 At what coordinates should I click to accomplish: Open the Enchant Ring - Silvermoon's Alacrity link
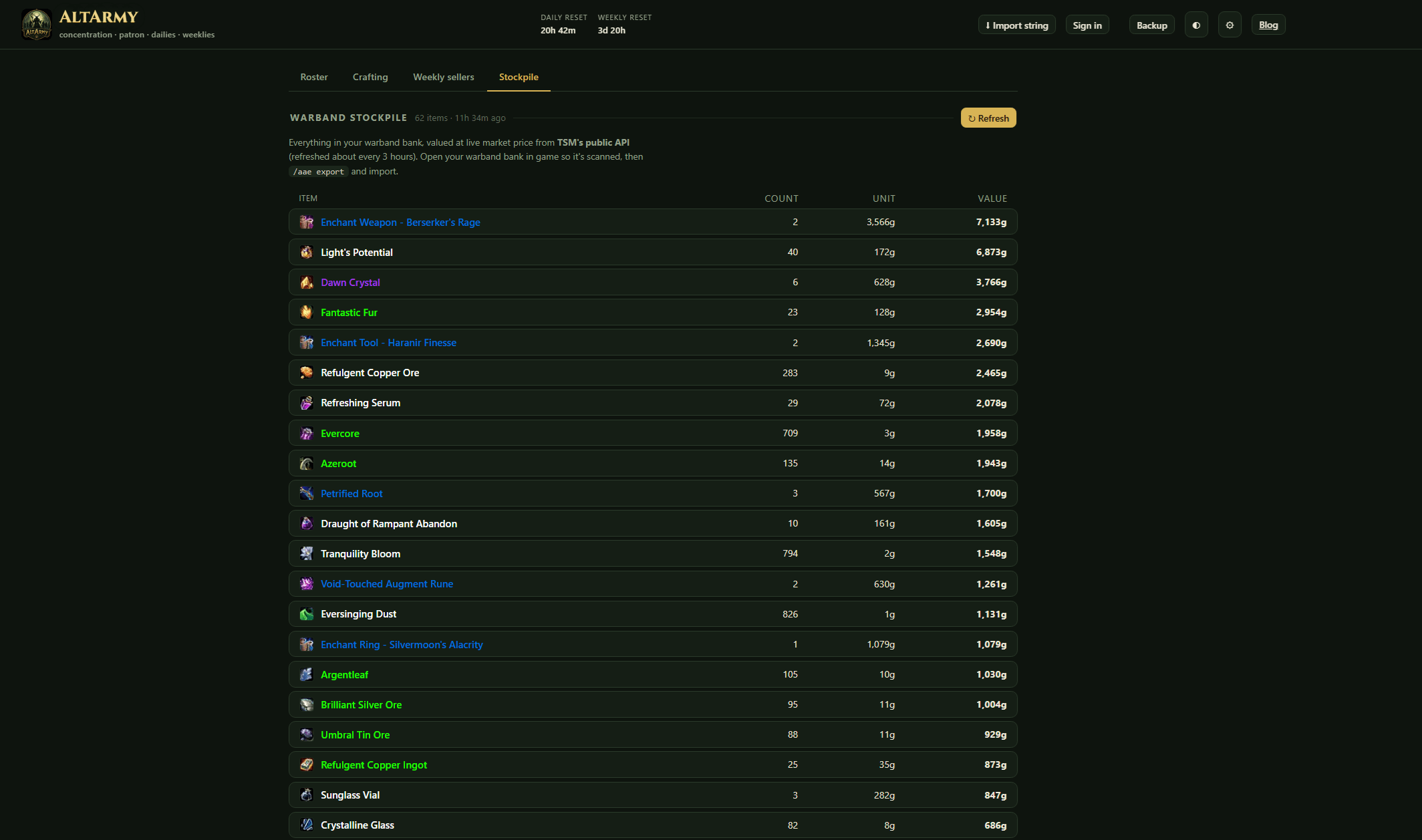[x=402, y=645]
